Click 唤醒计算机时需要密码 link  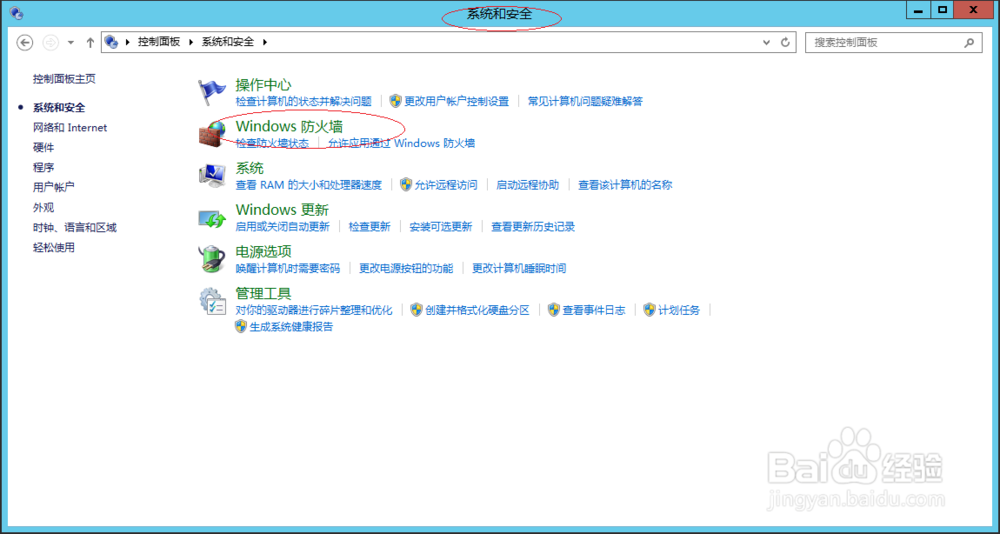288,268
